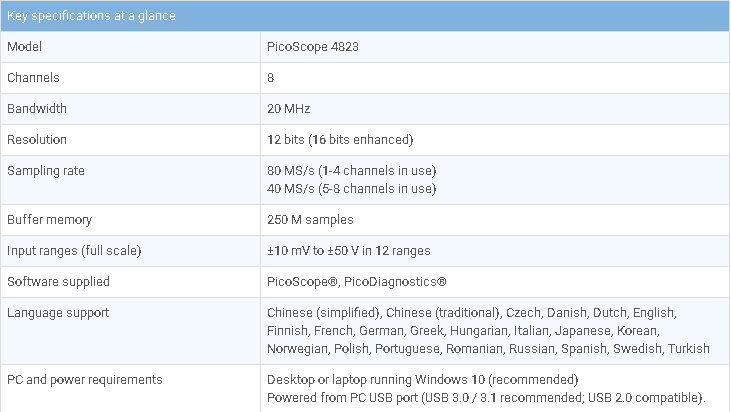This screenshot has height=412, width=731.
Task: Click the 80 MS/s sampling rate line
Action: (x=351, y=170)
